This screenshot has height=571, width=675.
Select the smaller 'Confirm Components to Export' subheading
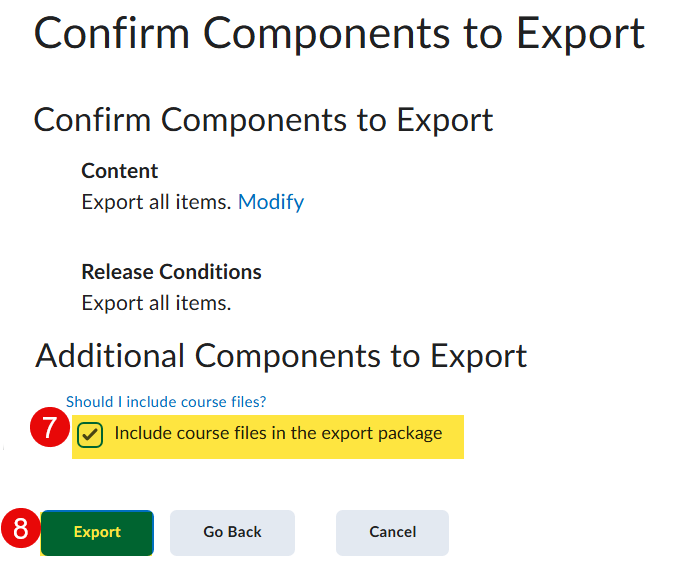[263, 120]
